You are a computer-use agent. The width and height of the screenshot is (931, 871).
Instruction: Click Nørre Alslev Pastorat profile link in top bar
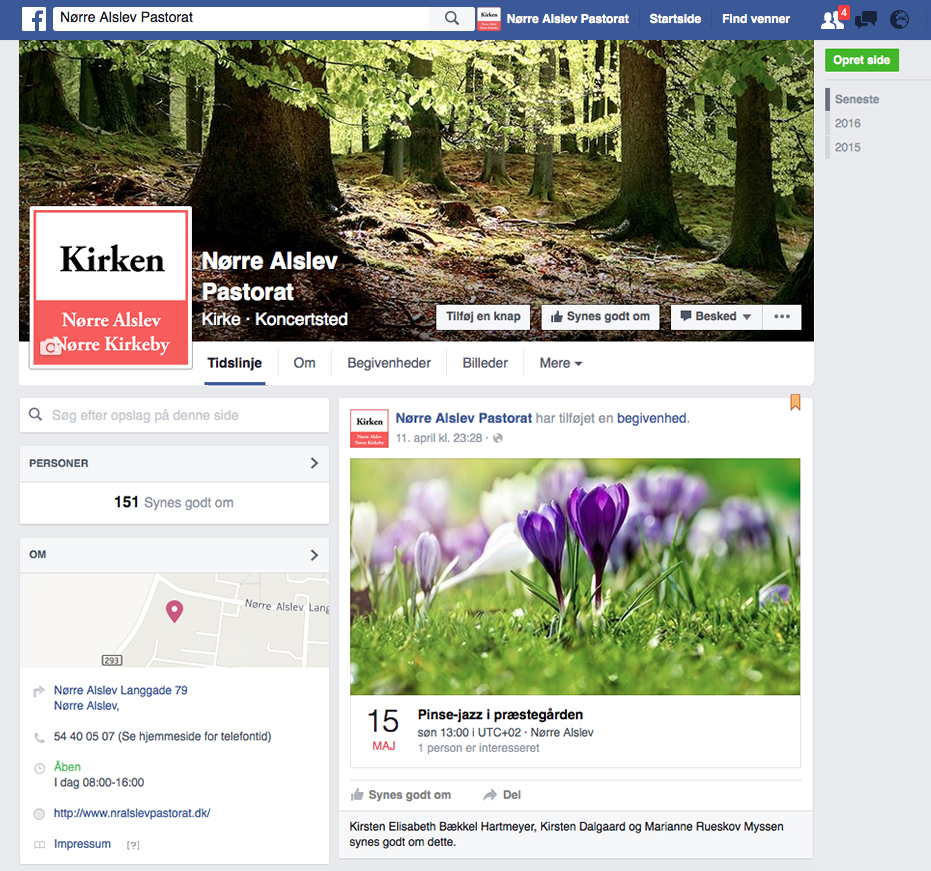pyautogui.click(x=568, y=19)
